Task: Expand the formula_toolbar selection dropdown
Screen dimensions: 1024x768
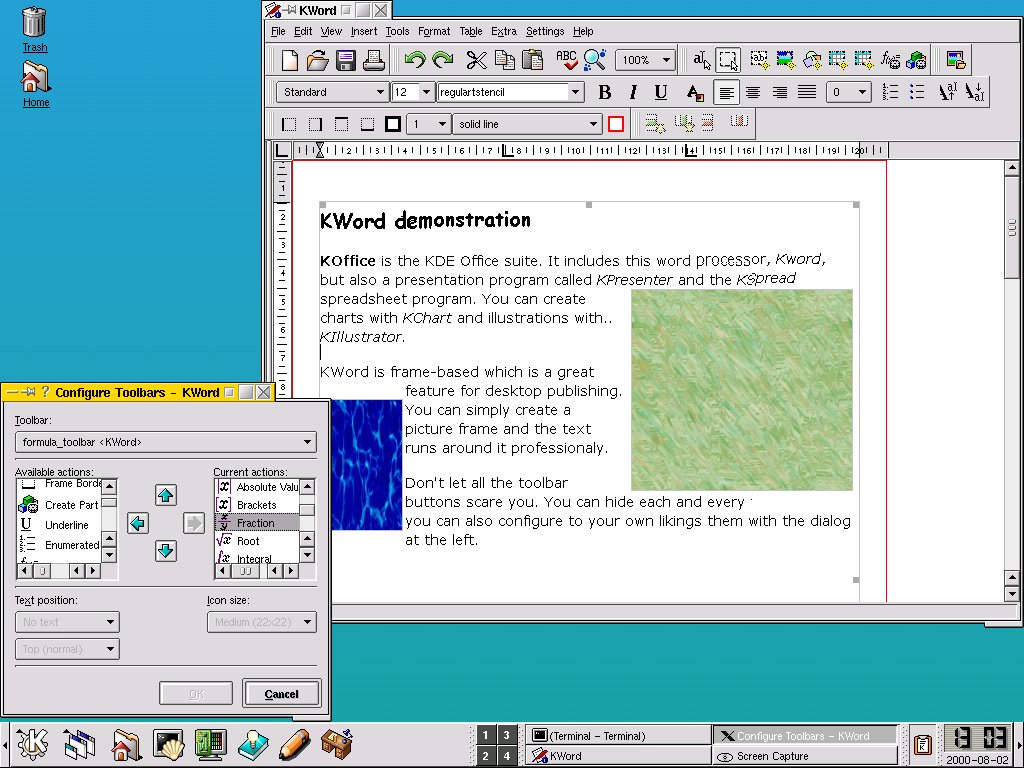Action: tap(165, 442)
